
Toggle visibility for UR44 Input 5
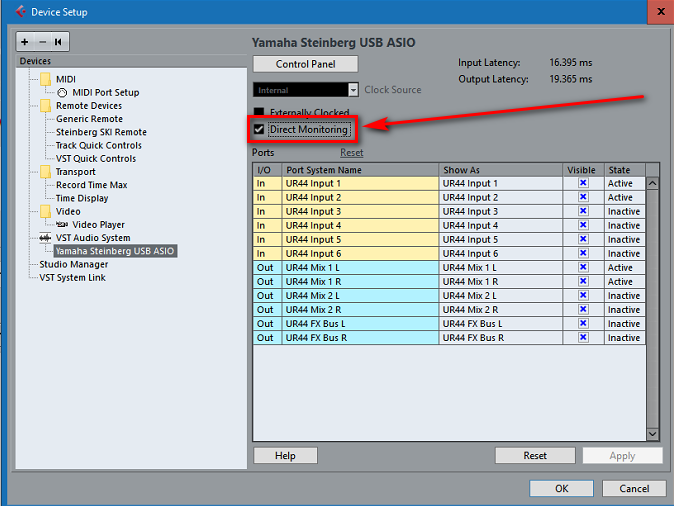click(583, 239)
